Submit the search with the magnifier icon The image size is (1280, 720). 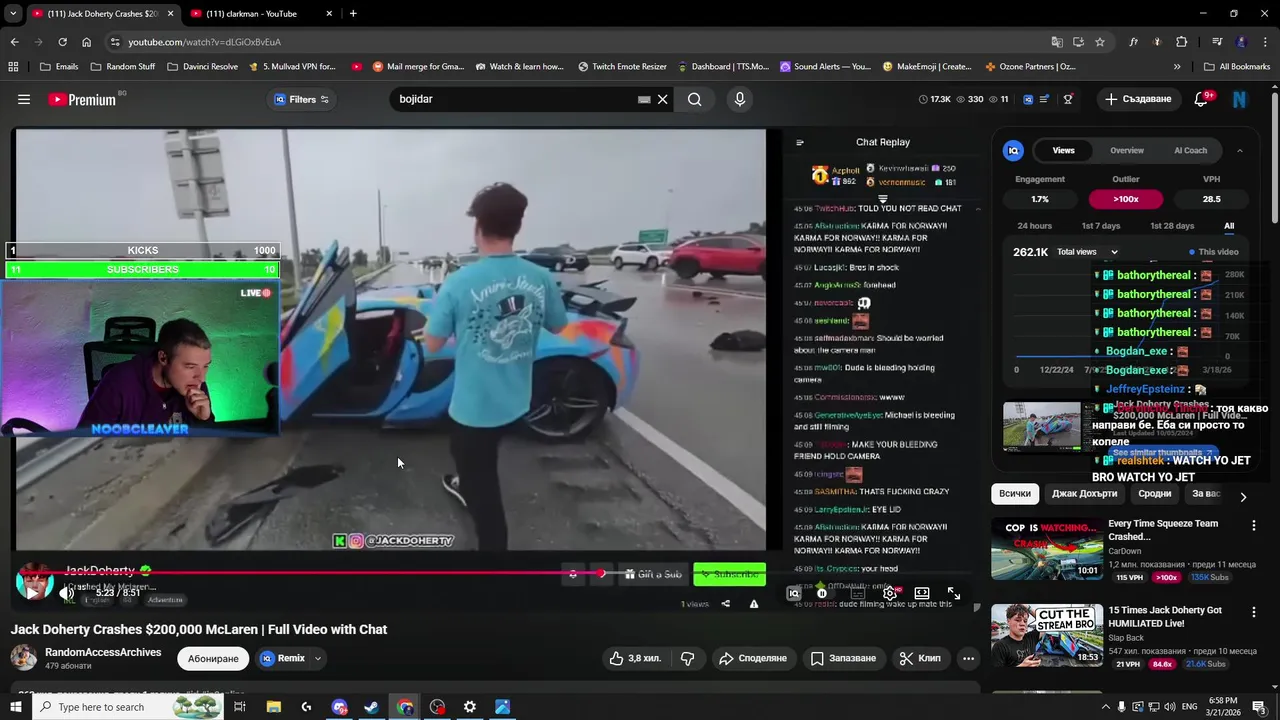[694, 99]
